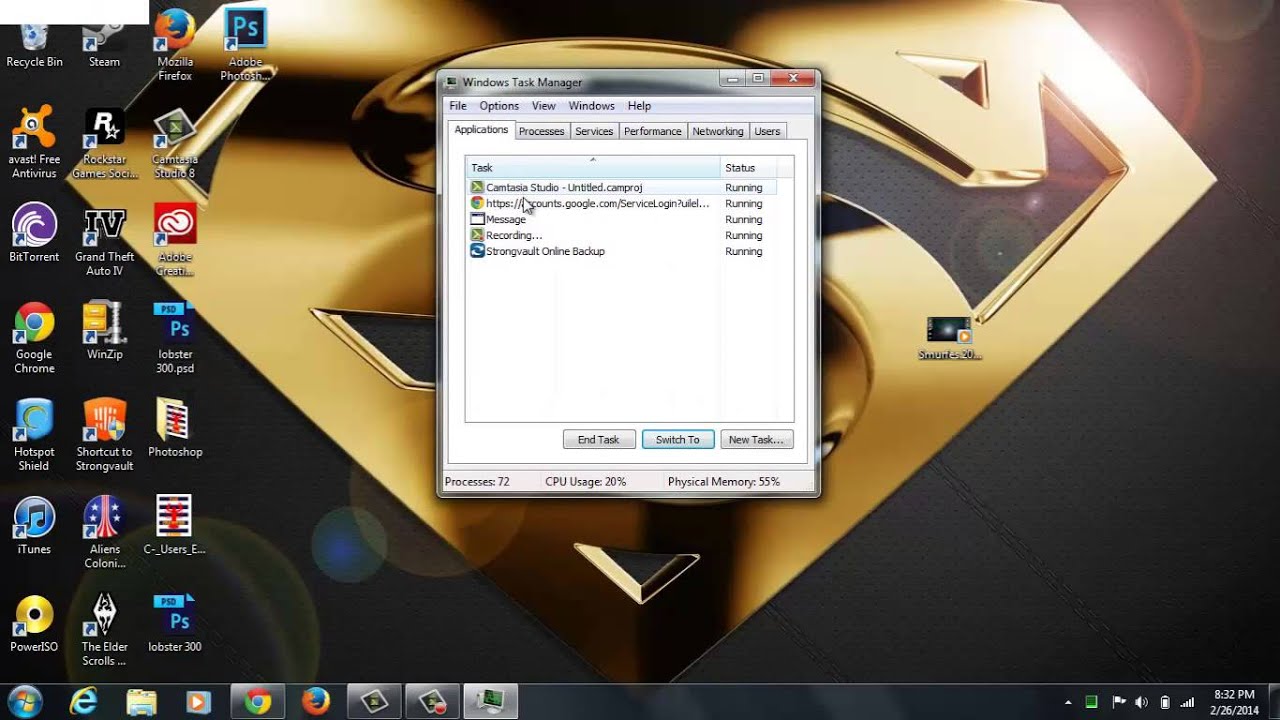Viewport: 1280px width, 720px height.
Task: Click the New Task... button
Action: [756, 439]
